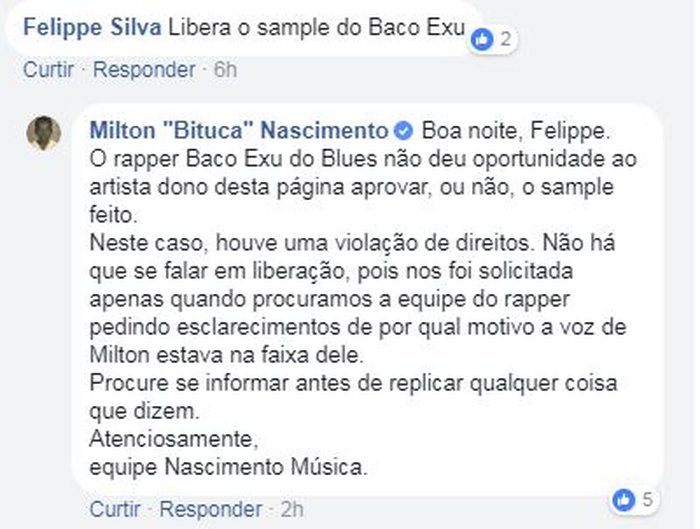The width and height of the screenshot is (700, 529).
Task: Click Curtir under Milton's reply
Action: (x=115, y=509)
